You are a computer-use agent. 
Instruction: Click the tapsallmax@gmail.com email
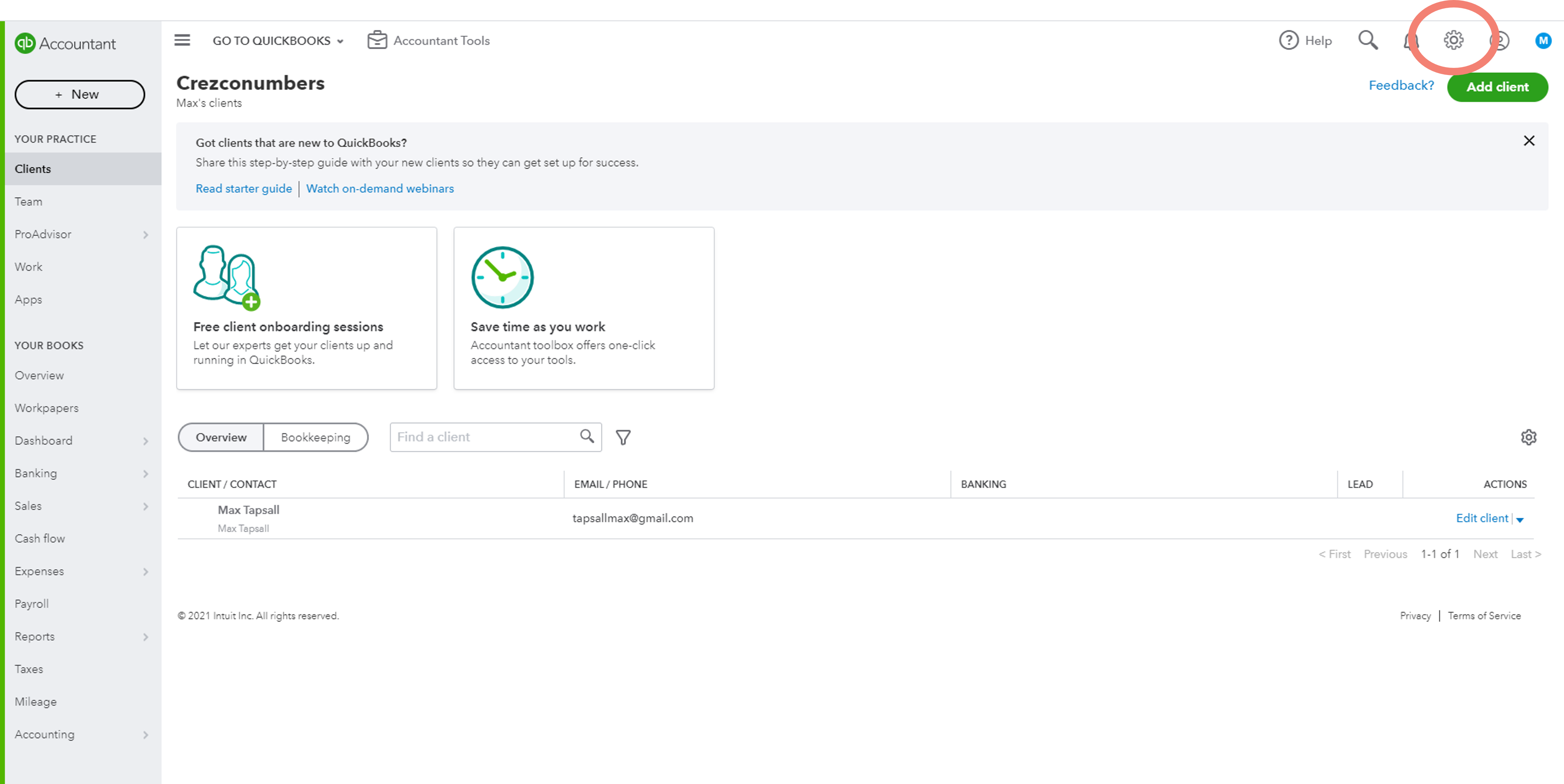[633, 518]
